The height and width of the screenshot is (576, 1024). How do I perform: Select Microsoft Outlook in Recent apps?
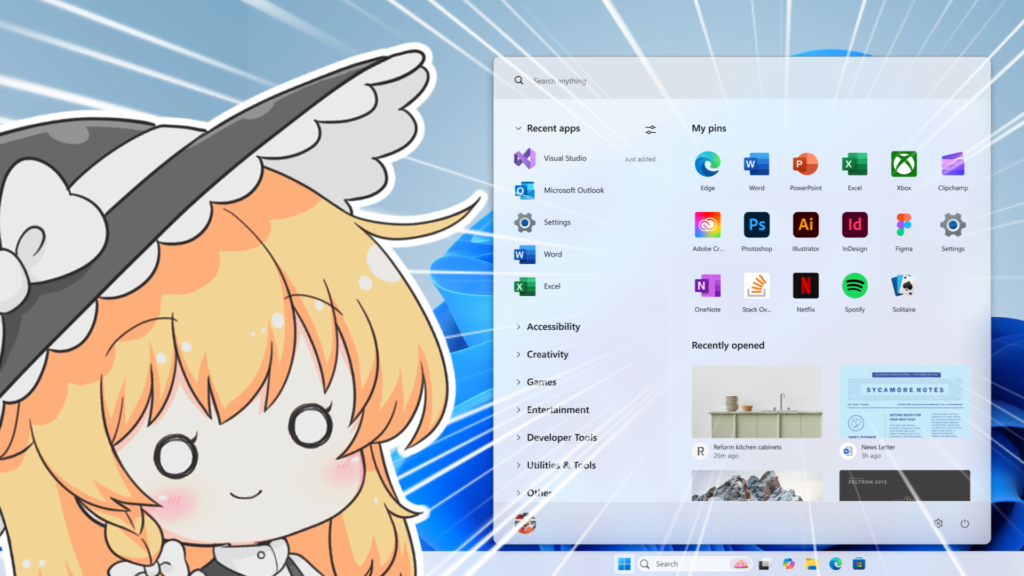point(573,190)
